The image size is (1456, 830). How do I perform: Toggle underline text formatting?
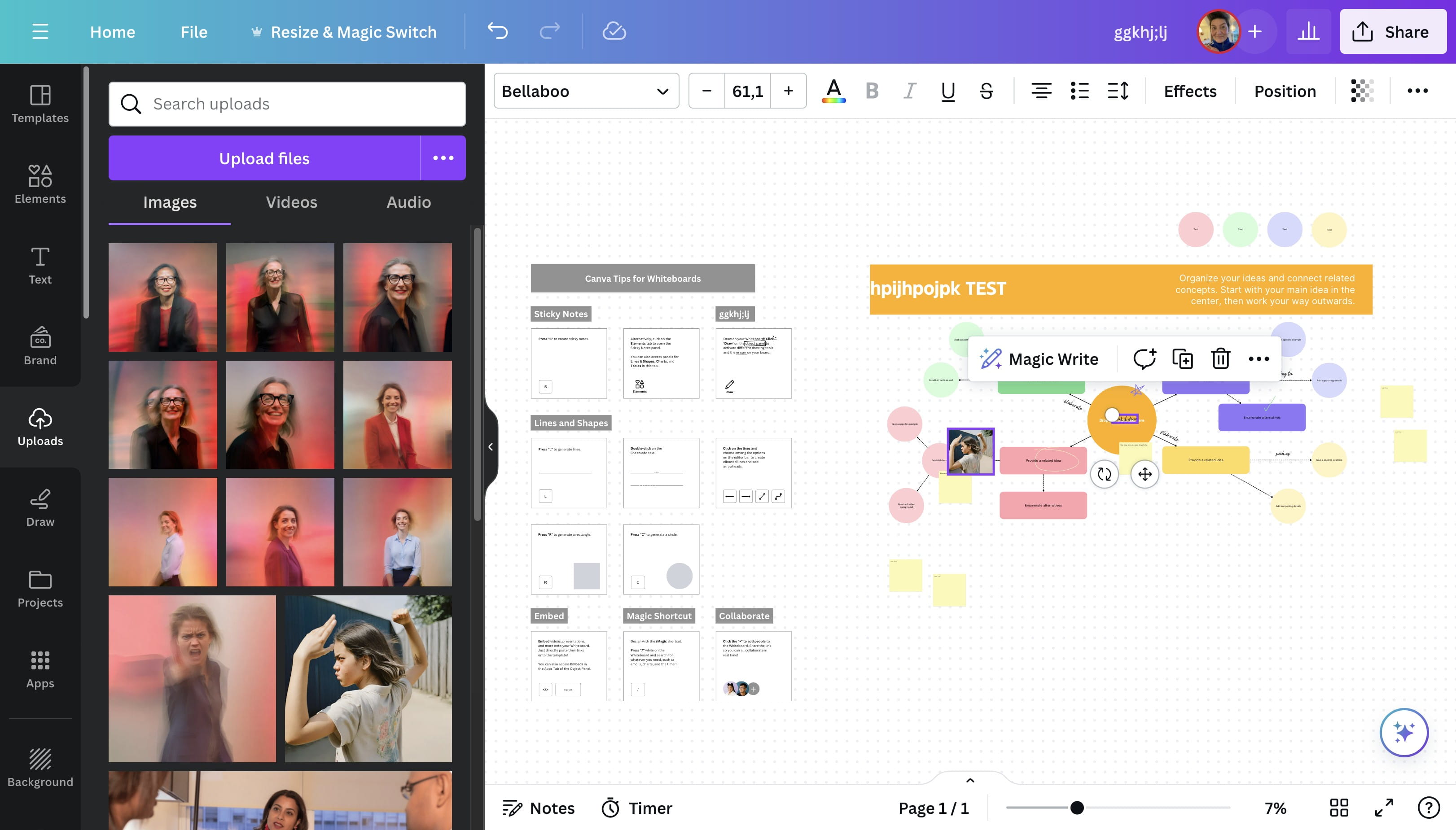click(x=948, y=91)
